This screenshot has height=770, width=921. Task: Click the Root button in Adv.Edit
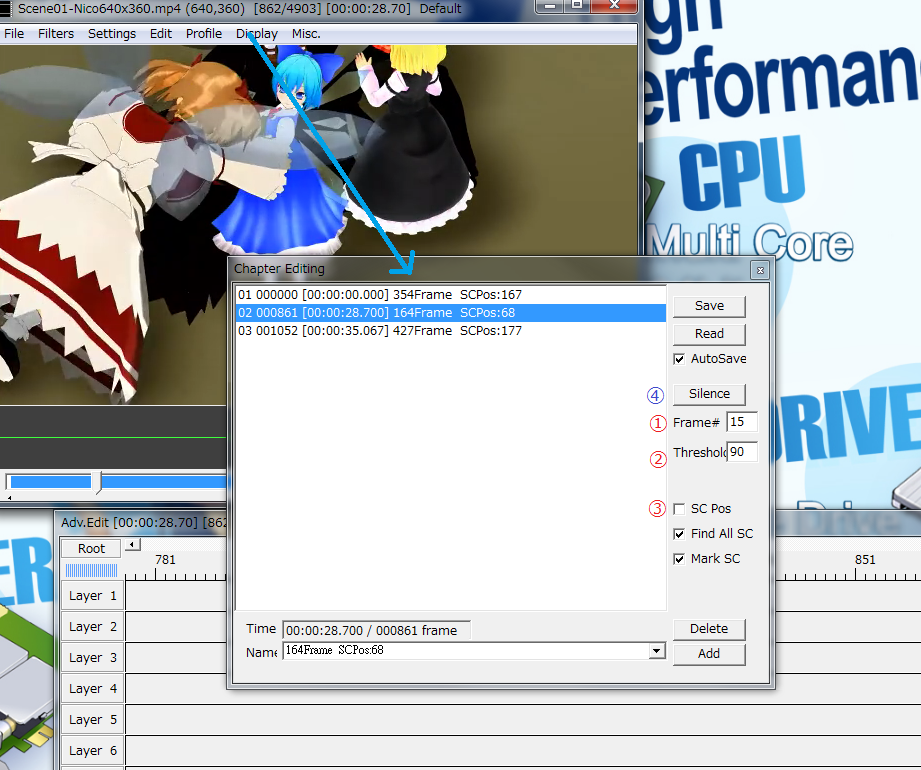click(91, 549)
